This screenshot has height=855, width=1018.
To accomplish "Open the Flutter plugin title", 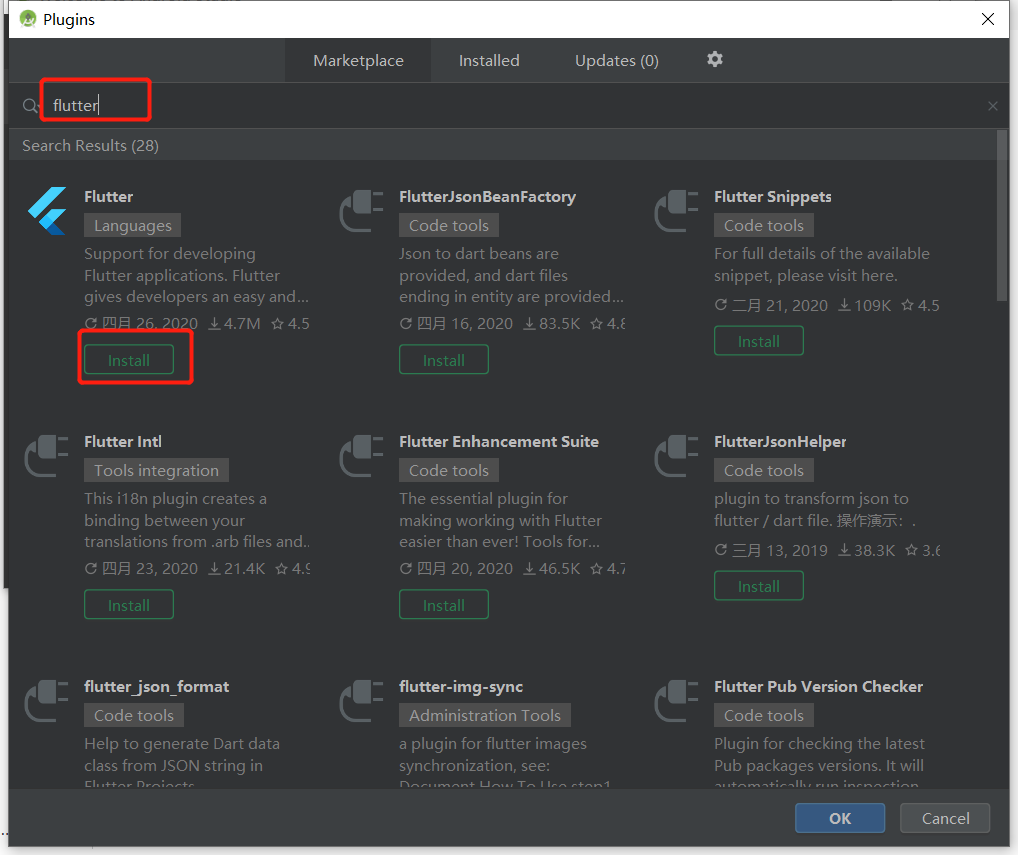I will click(x=108, y=197).
